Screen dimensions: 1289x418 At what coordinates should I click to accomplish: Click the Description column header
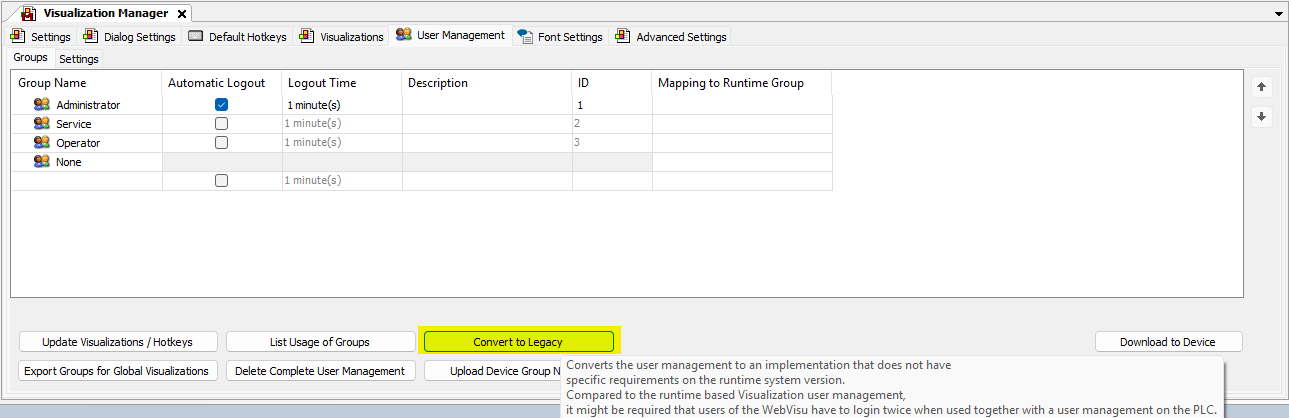(x=487, y=83)
